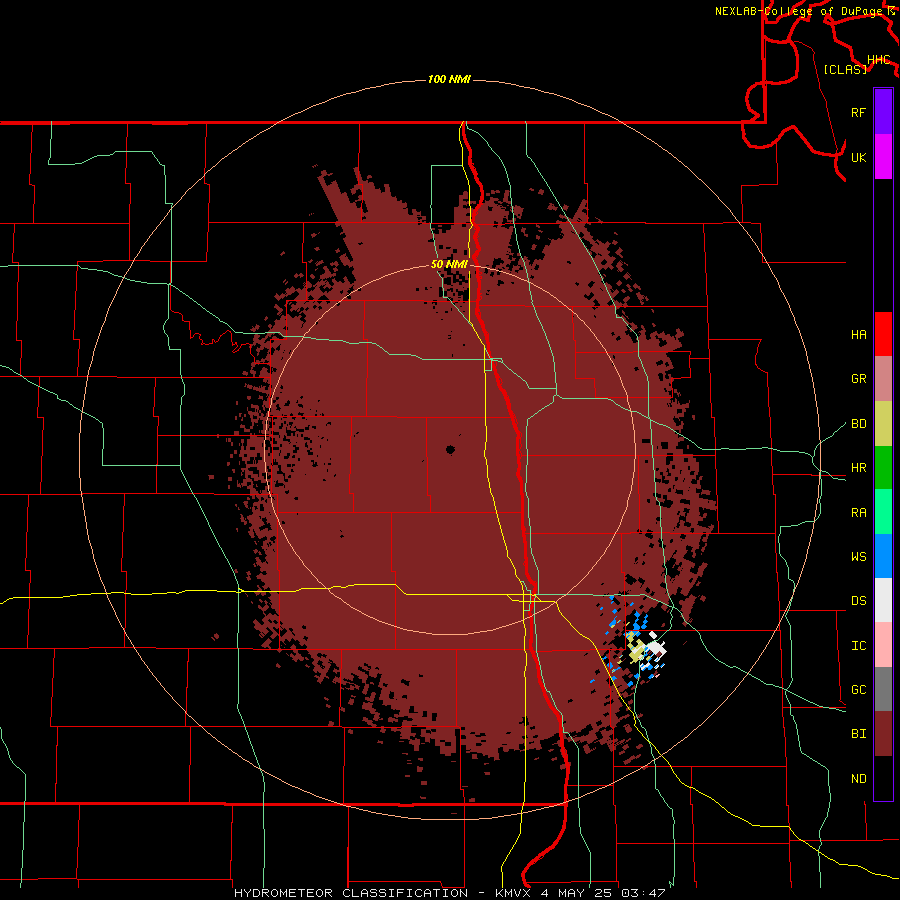This screenshot has width=900, height=900.
Task: Click the 'HA' legend label
Action: click(x=858, y=335)
